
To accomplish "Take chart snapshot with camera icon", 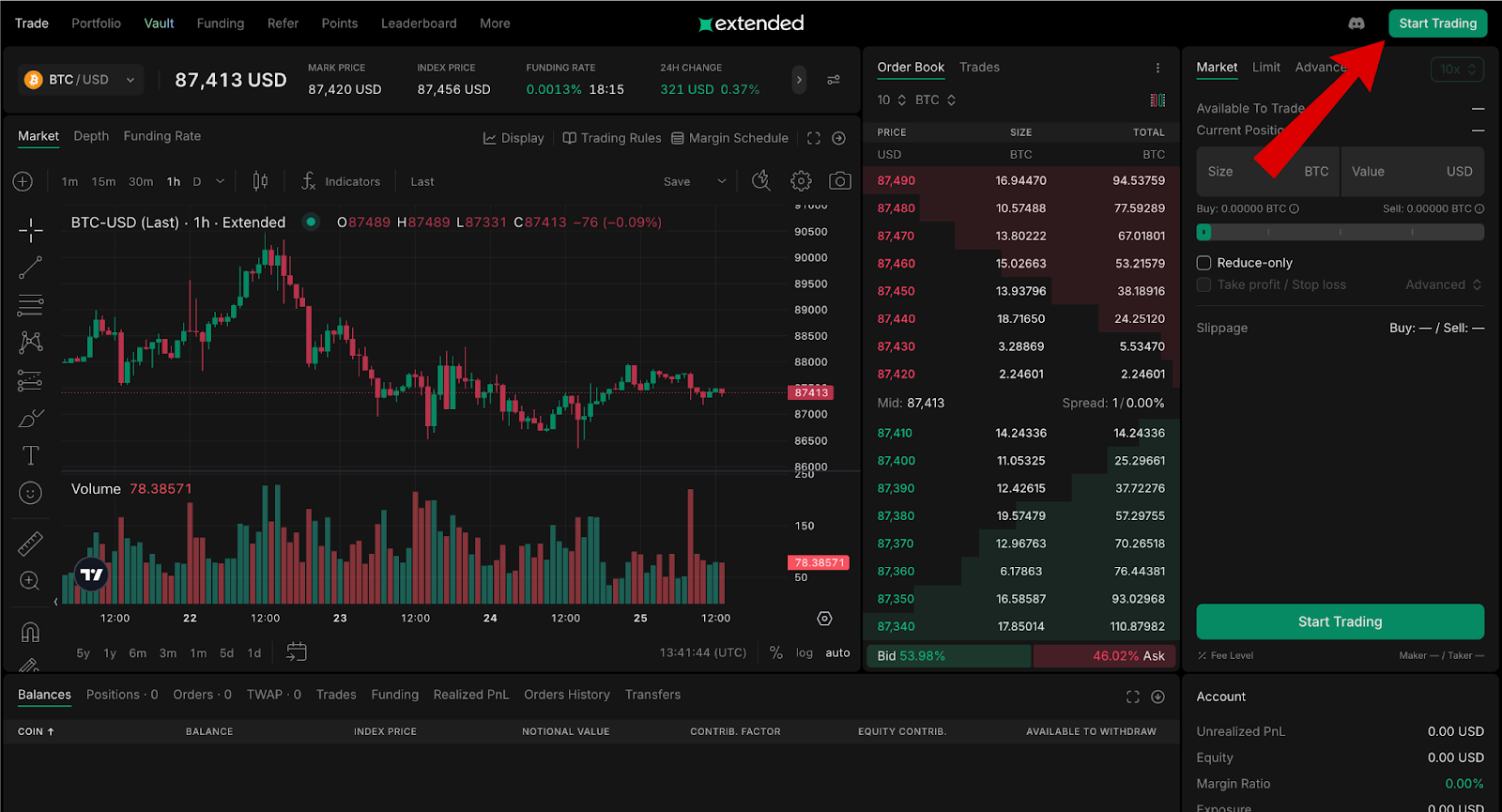I will pos(840,180).
